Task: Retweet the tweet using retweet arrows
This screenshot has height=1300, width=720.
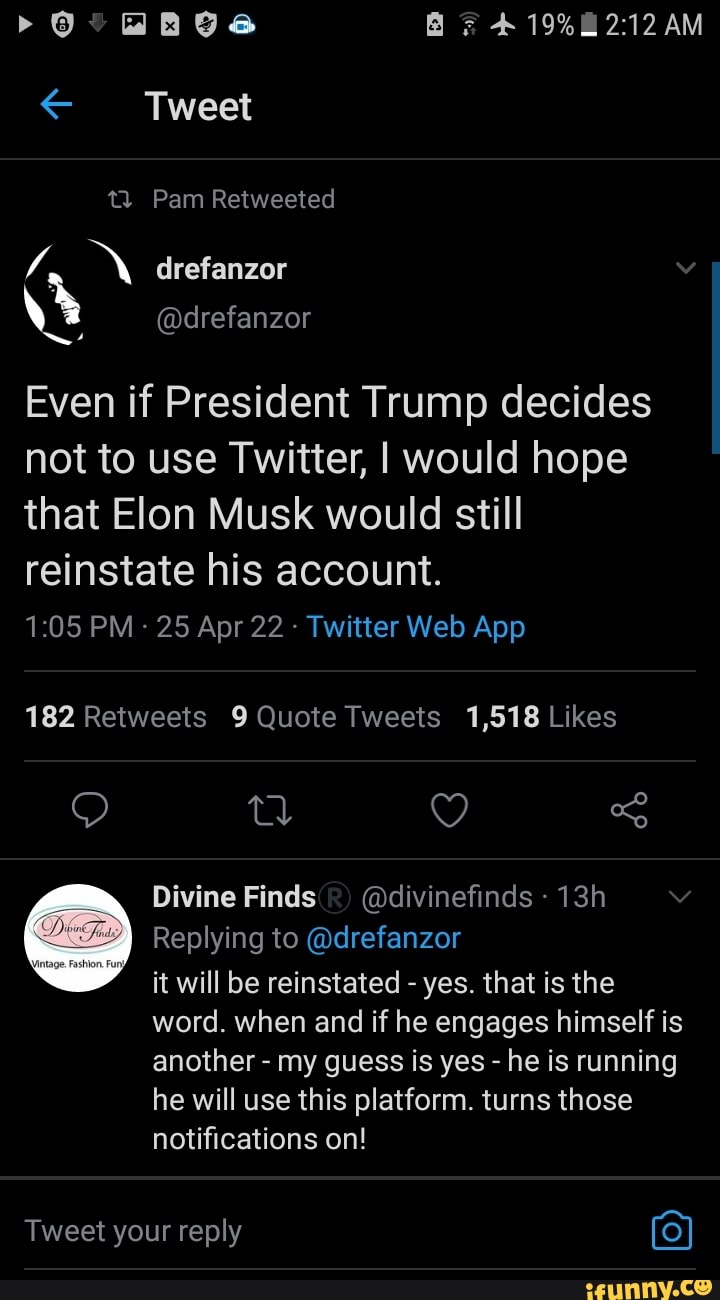Action: point(269,811)
